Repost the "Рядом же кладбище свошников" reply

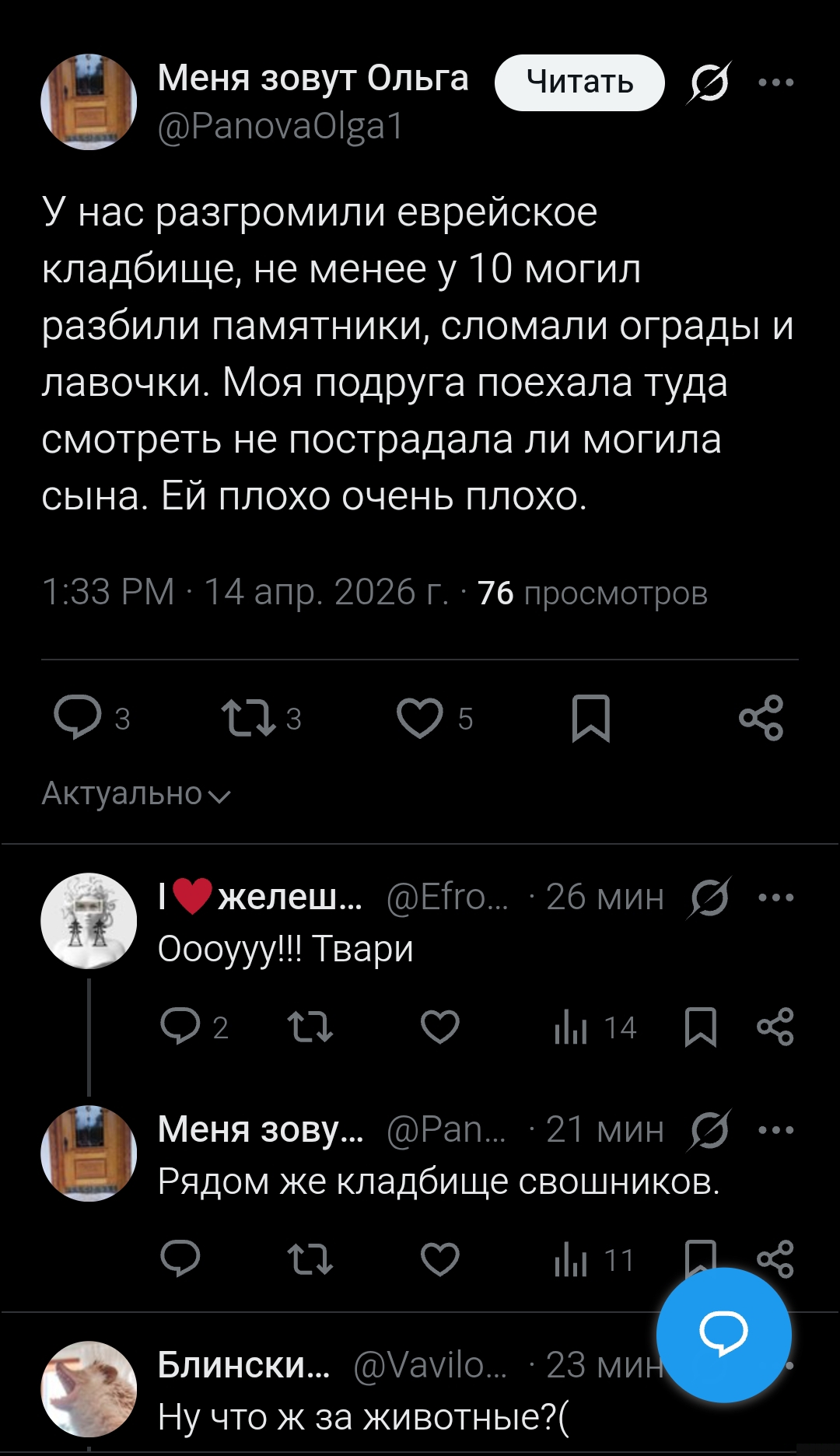[x=310, y=1259]
